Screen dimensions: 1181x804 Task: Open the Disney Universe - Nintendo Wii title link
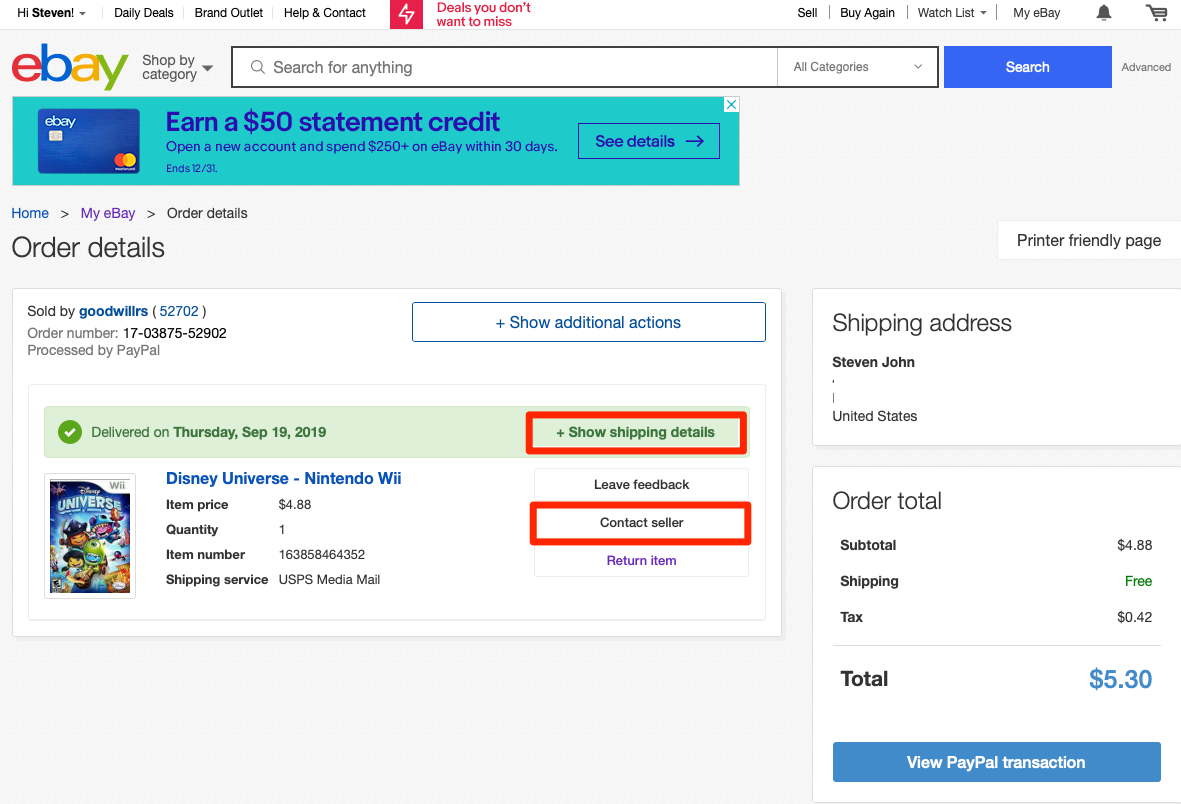point(283,478)
